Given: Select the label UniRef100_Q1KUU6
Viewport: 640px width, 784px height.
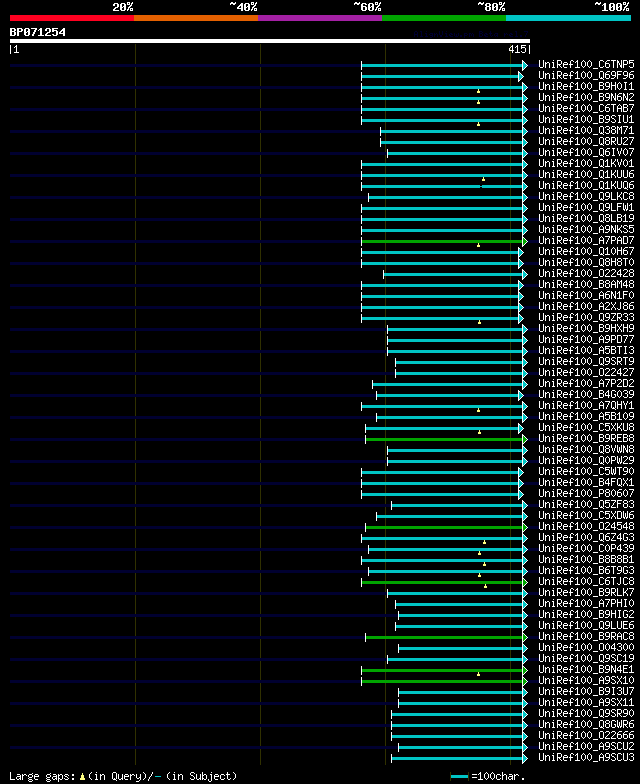Looking at the screenshot, I should pos(586,174).
